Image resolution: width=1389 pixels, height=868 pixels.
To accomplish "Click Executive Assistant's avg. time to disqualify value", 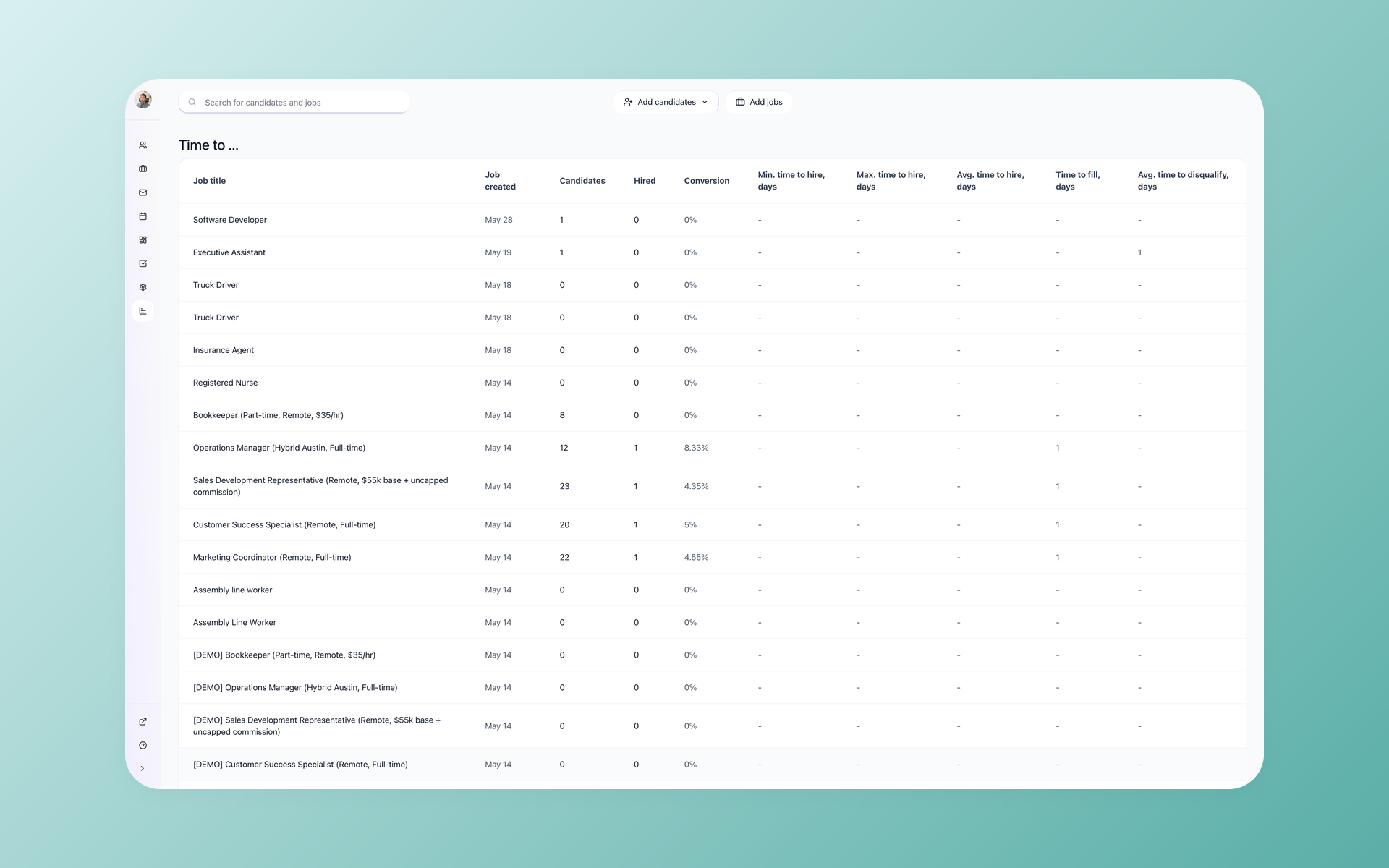I will point(1139,252).
